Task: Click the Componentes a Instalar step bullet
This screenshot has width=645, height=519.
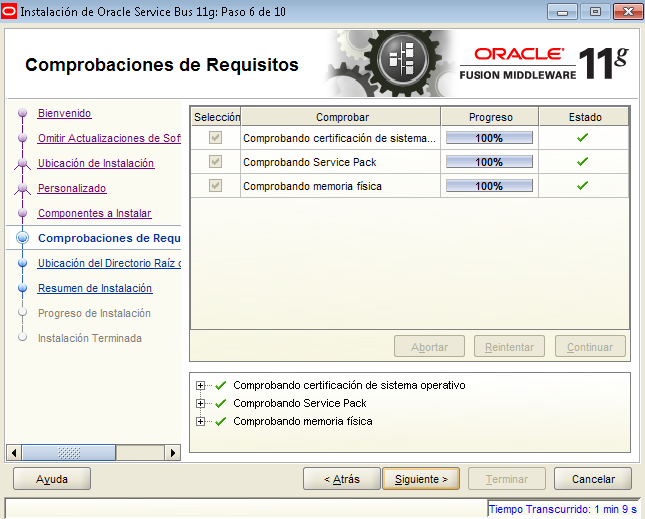Action: [x=23, y=213]
